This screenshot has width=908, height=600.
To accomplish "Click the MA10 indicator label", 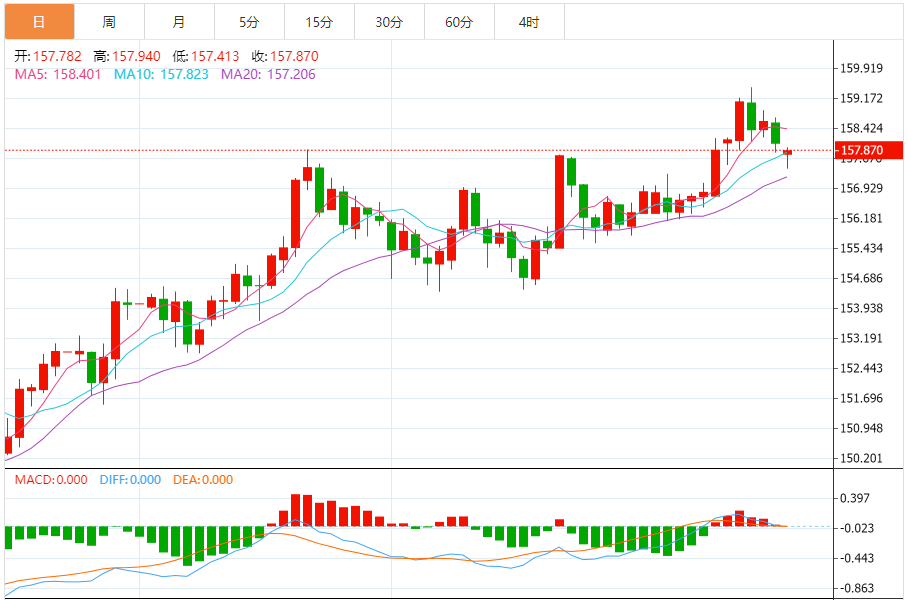I will (x=161, y=74).
